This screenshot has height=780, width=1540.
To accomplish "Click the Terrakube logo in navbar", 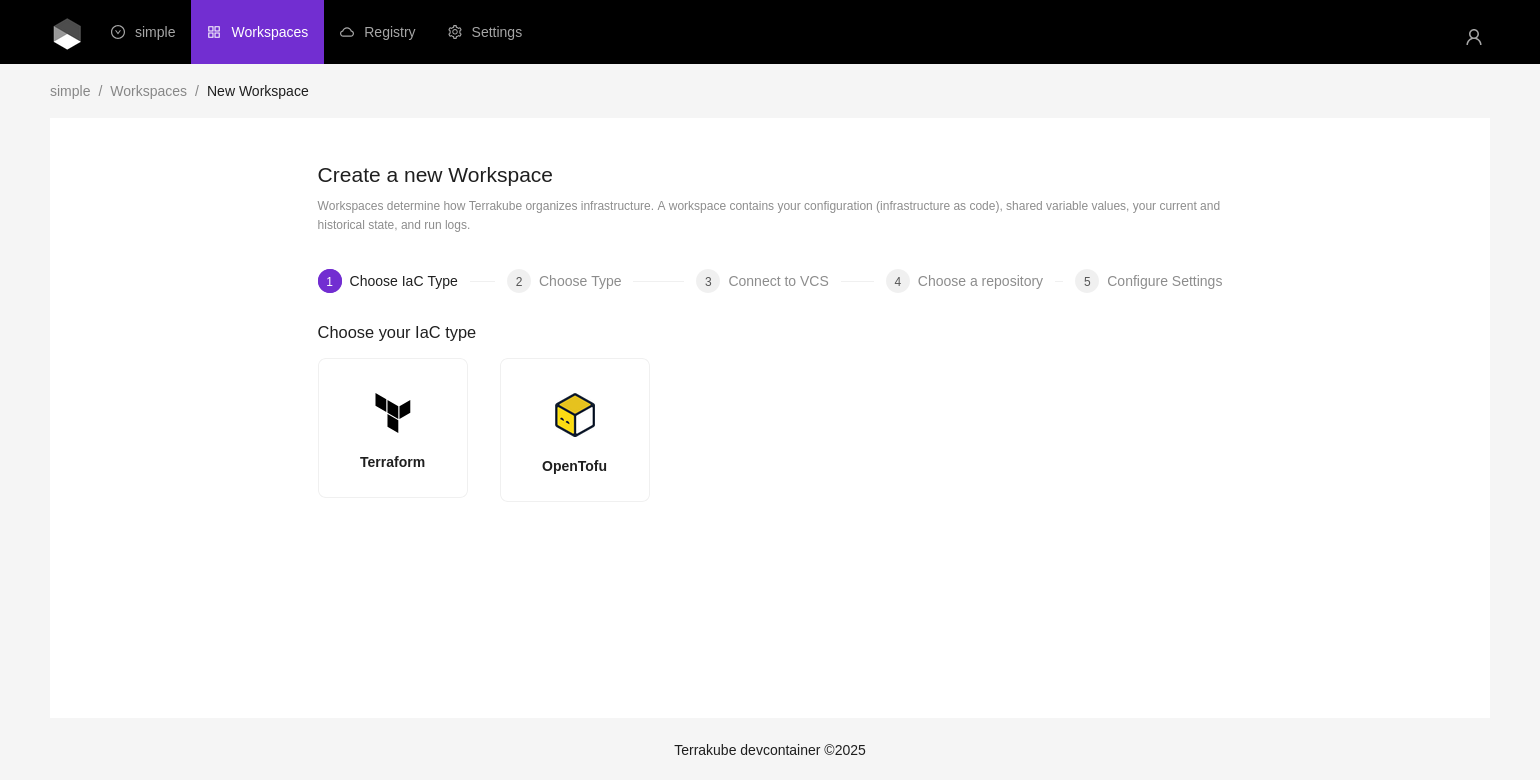I will (x=67, y=33).
